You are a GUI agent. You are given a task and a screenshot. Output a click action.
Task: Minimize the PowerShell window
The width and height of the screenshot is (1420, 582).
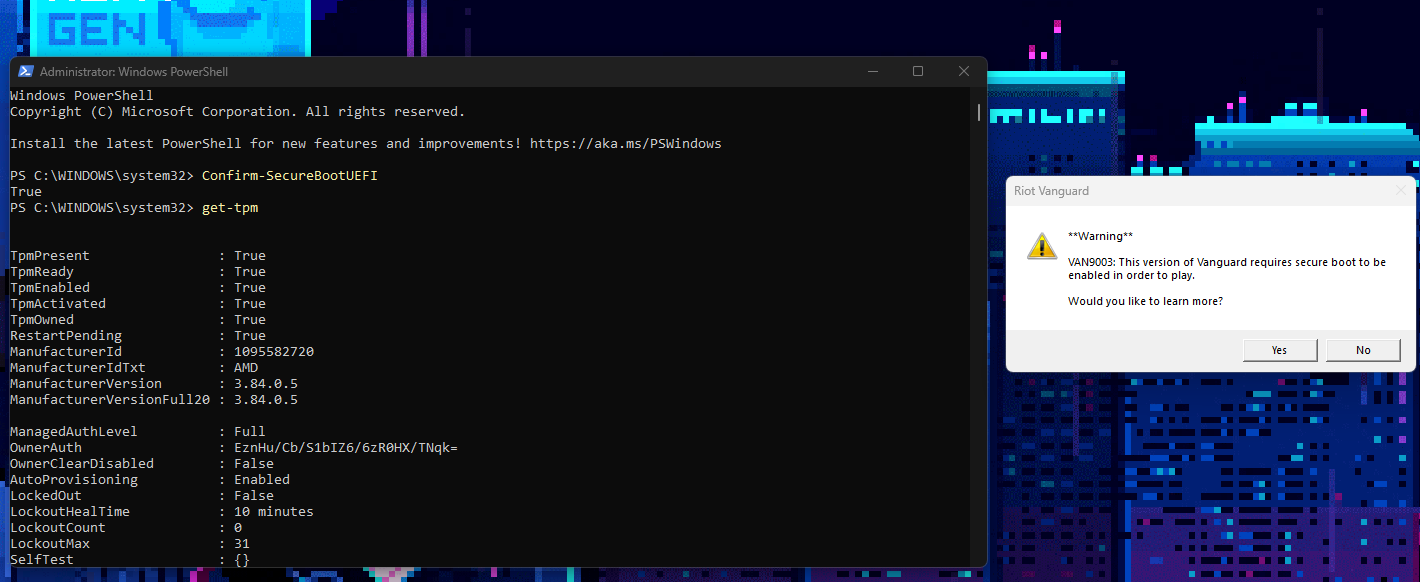(x=872, y=72)
